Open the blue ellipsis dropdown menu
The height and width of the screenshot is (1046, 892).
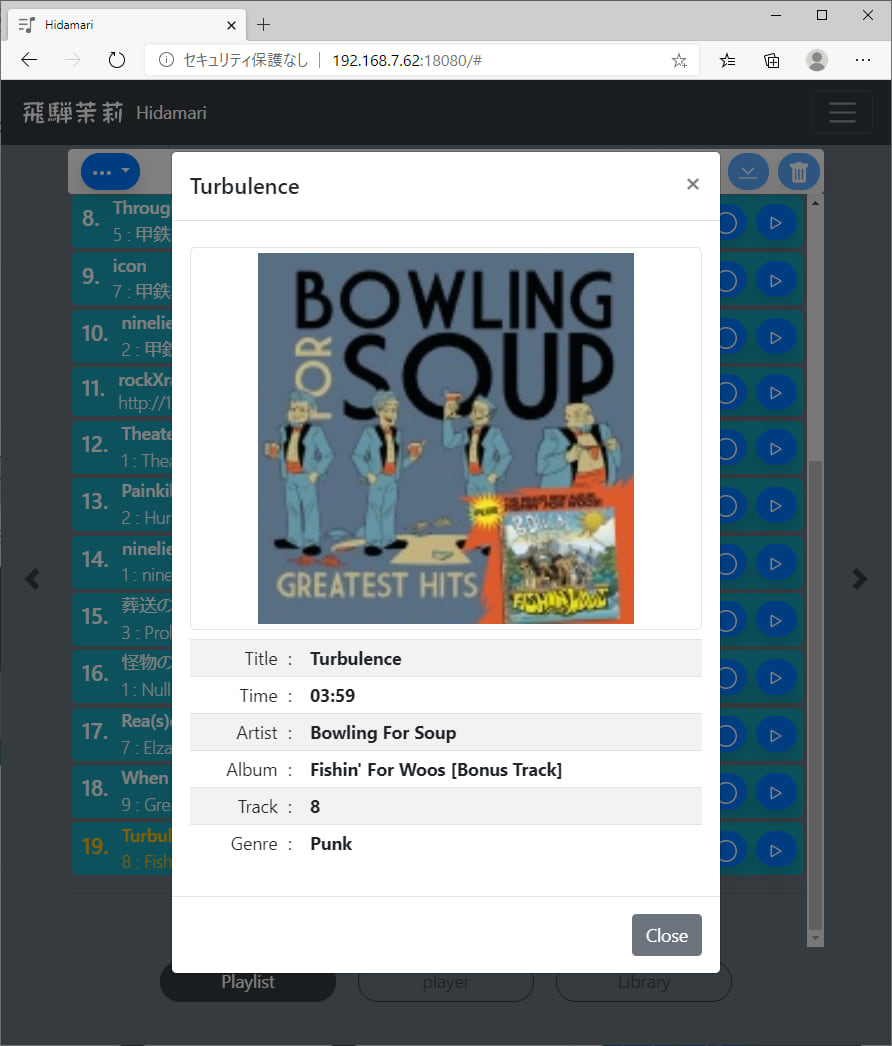[110, 171]
